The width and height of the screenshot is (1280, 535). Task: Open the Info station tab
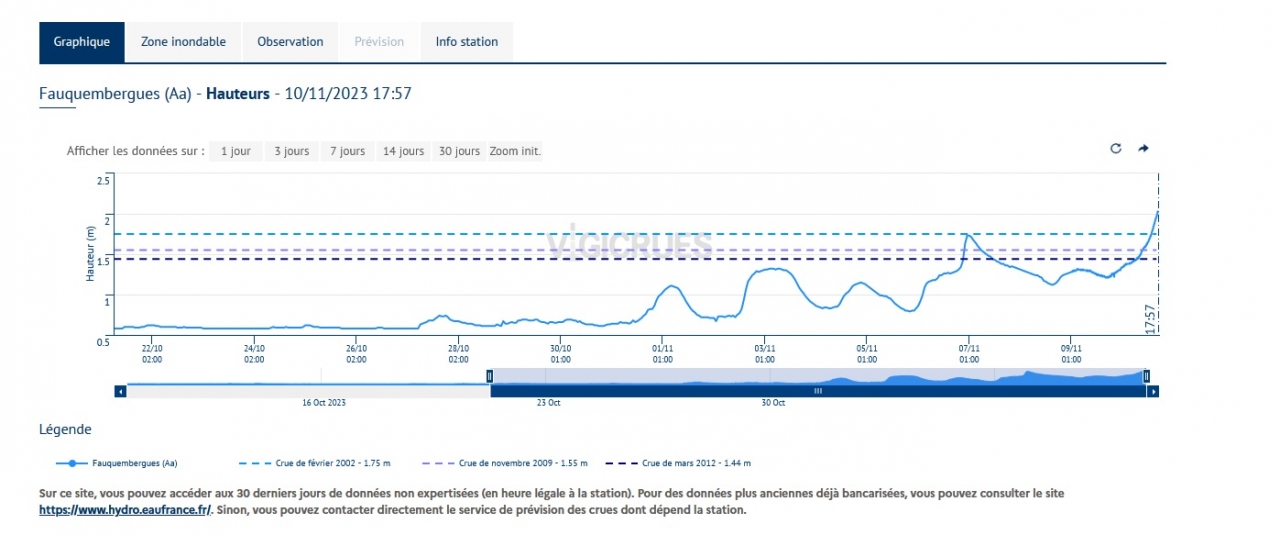466,42
